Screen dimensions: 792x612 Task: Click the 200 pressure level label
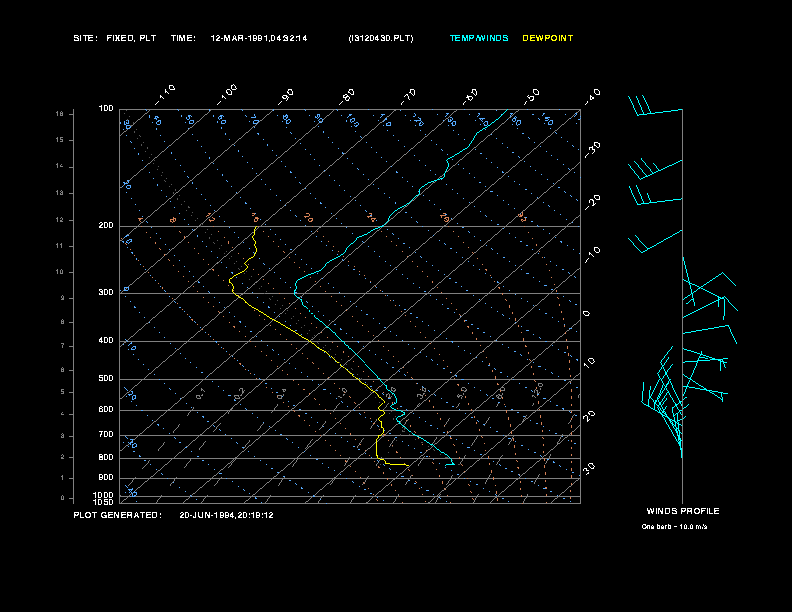point(106,226)
